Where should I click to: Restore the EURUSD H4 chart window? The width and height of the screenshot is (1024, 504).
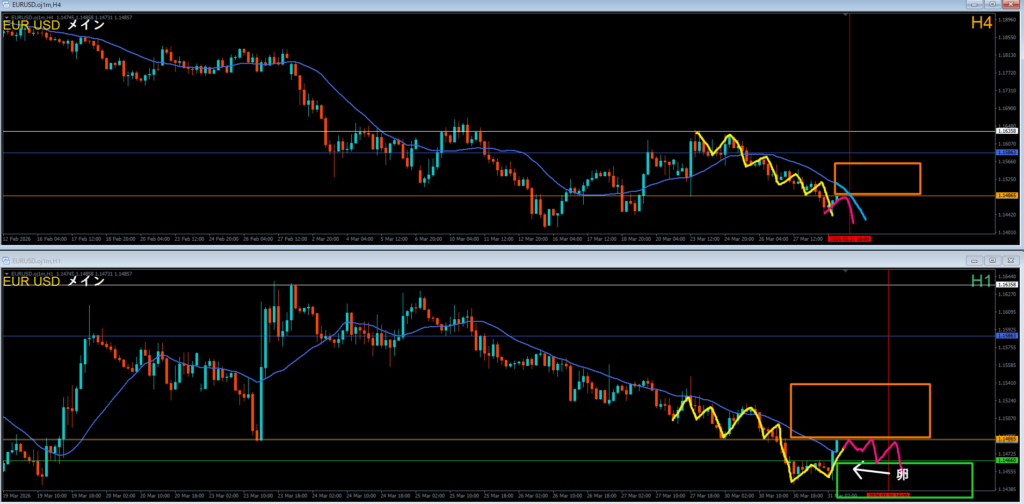pos(993,4)
